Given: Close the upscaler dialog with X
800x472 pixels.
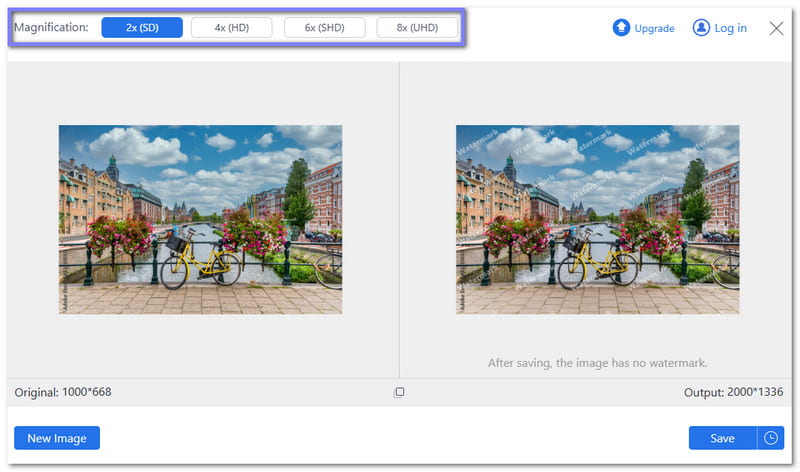Looking at the screenshot, I should [x=776, y=28].
